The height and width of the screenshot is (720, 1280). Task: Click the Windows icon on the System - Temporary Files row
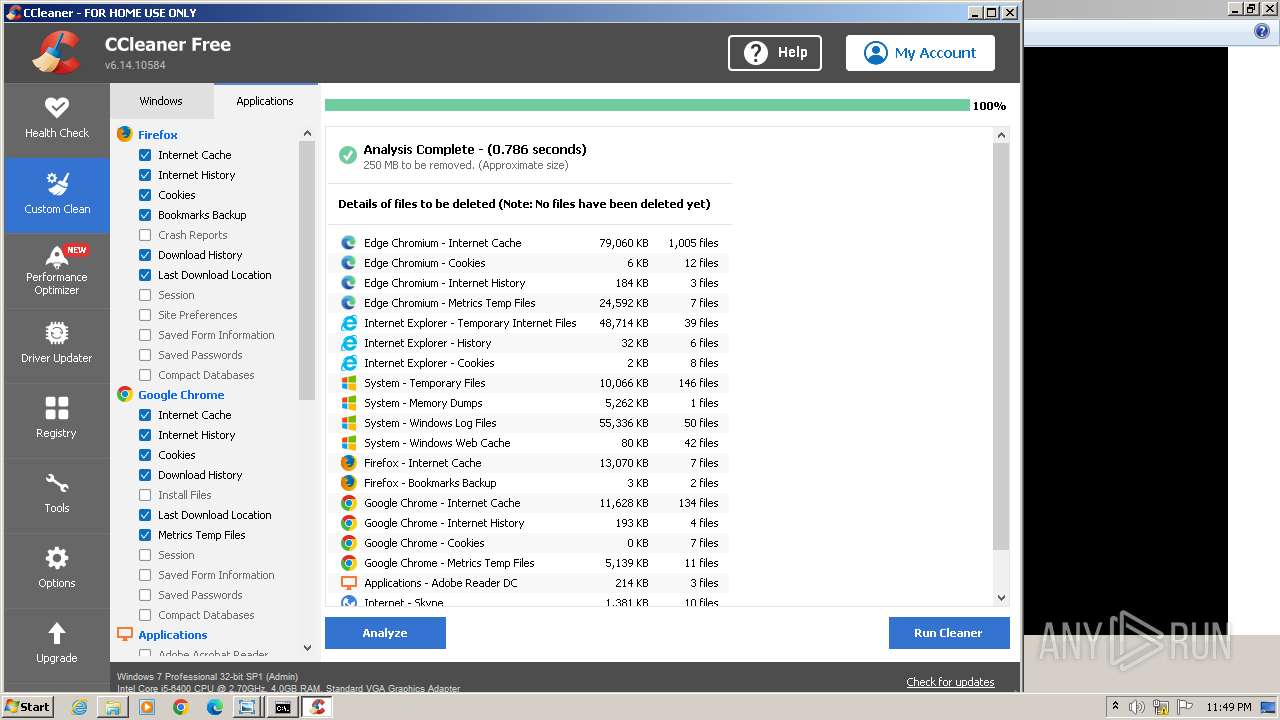(349, 383)
